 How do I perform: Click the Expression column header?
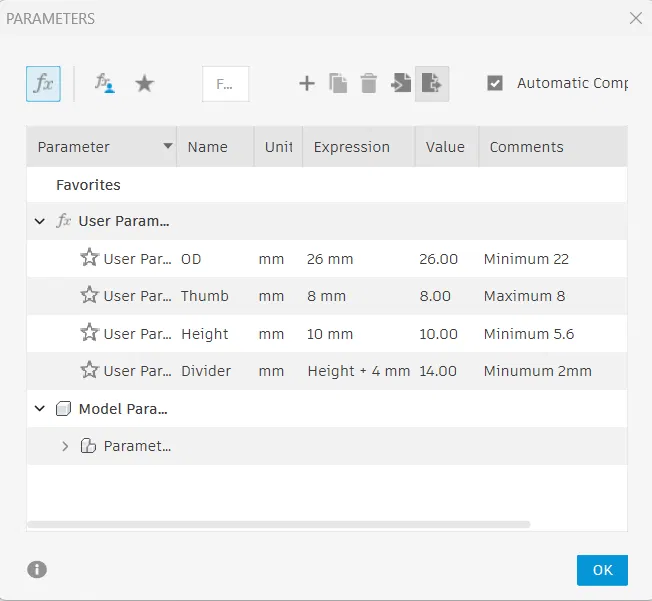pos(352,147)
